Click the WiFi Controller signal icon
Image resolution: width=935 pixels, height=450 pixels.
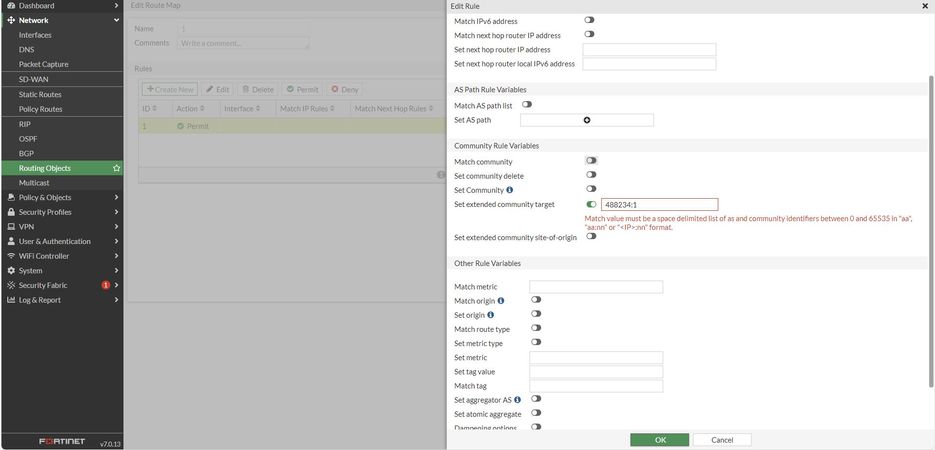(x=11, y=256)
